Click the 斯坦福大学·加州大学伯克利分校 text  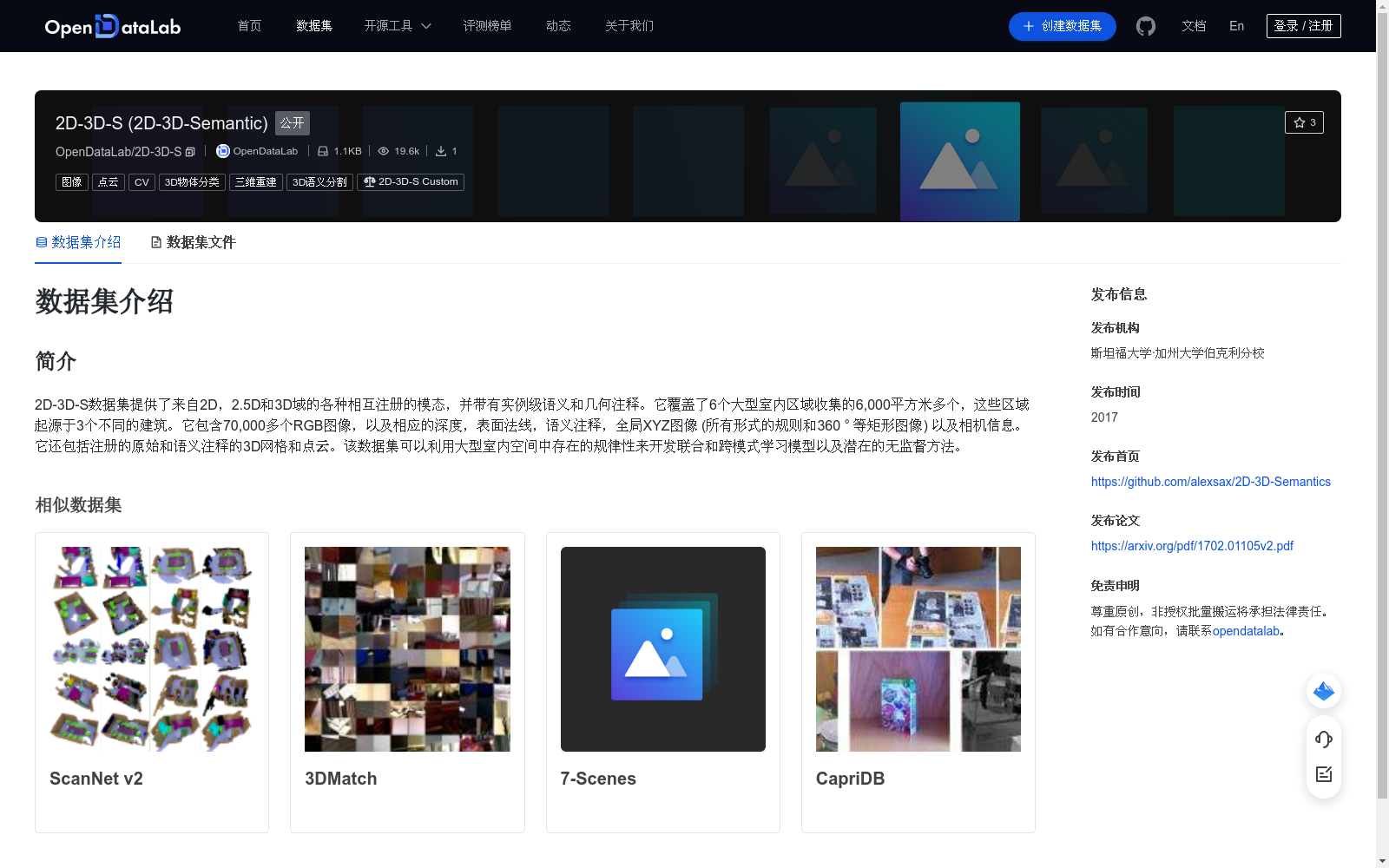[x=1178, y=353]
